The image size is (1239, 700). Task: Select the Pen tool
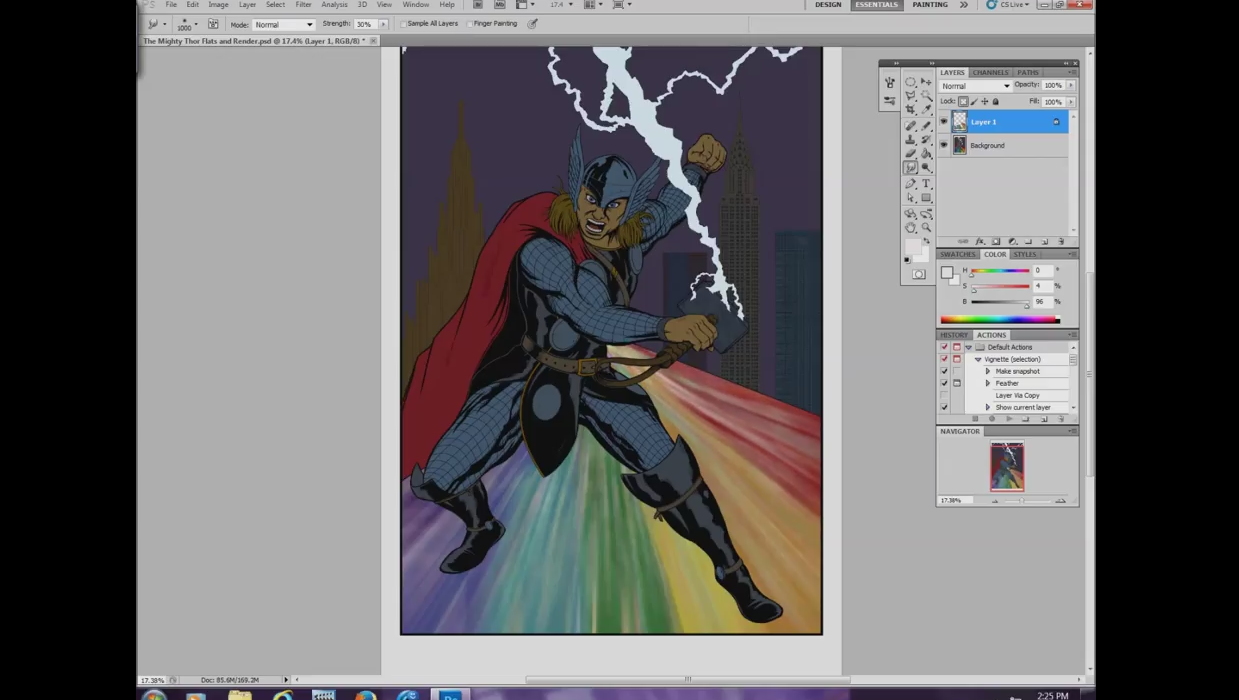point(910,184)
